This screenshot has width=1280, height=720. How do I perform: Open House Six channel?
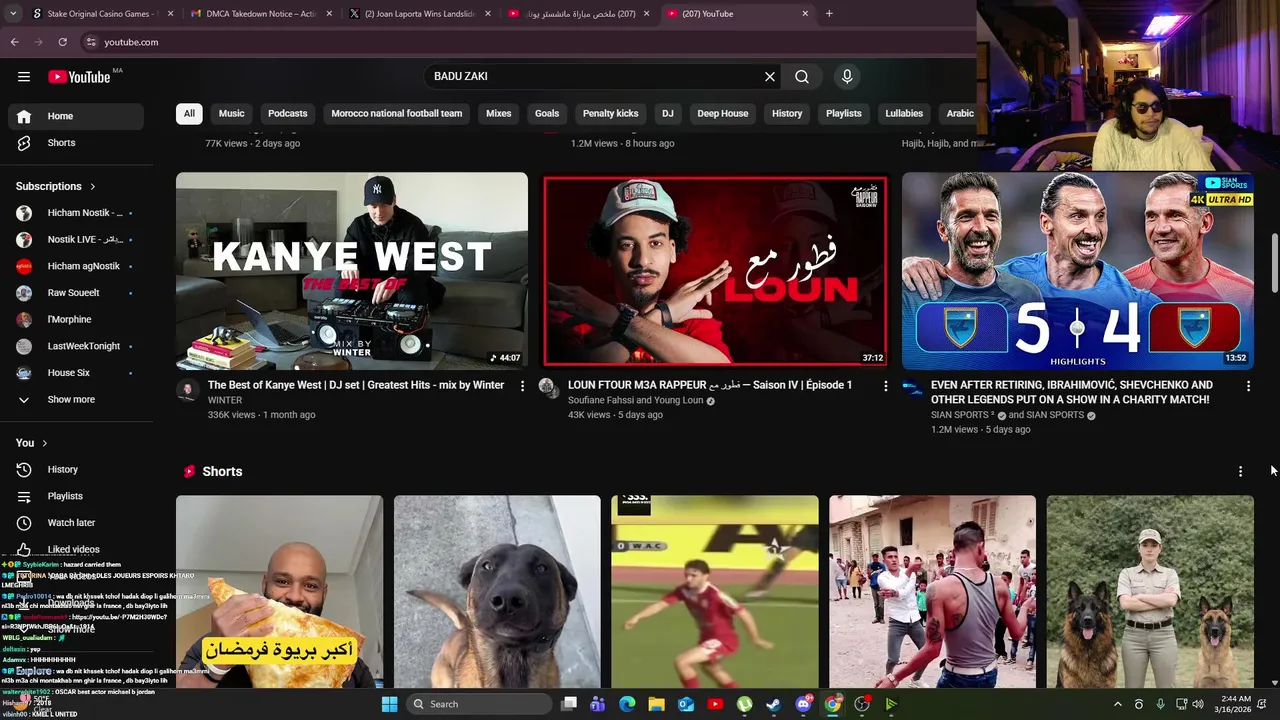(x=76, y=373)
